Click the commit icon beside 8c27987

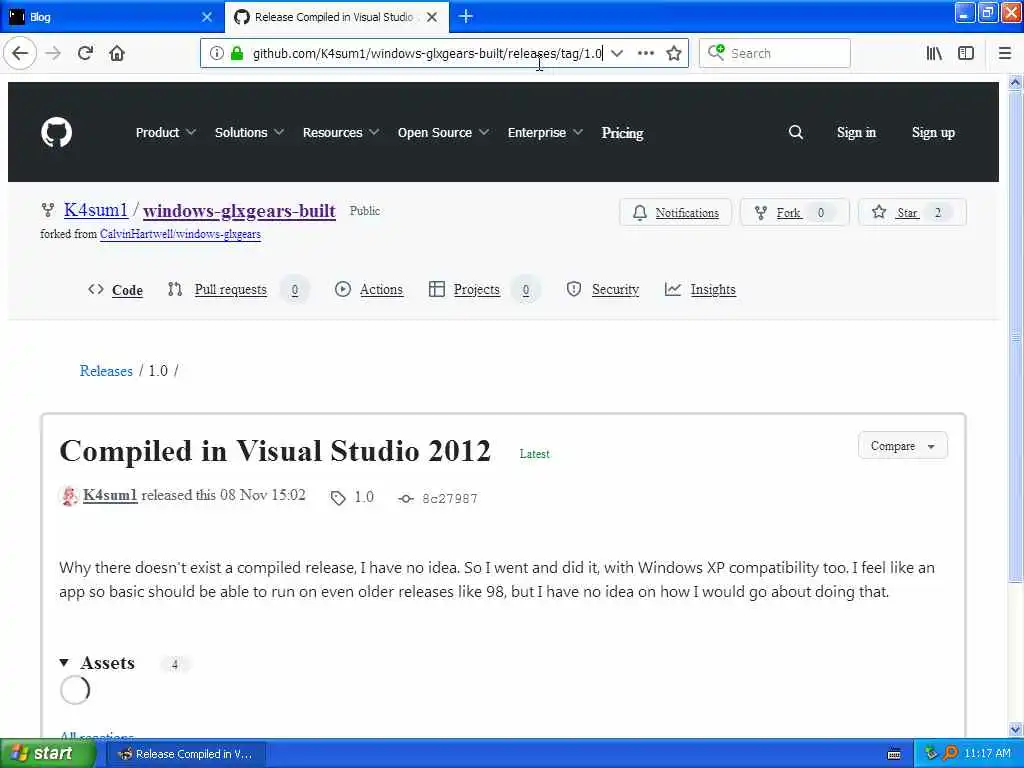(406, 499)
